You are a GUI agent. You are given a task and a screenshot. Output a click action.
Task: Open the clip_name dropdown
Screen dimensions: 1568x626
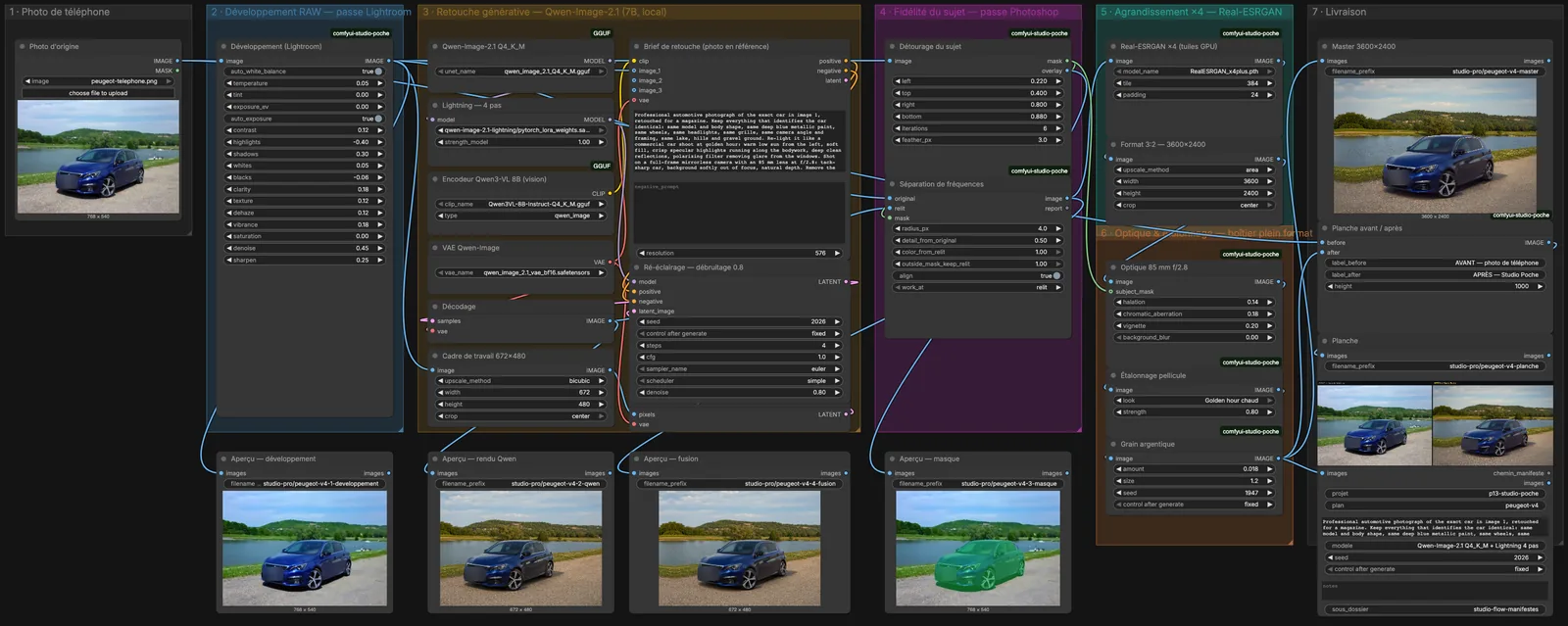pos(521,204)
